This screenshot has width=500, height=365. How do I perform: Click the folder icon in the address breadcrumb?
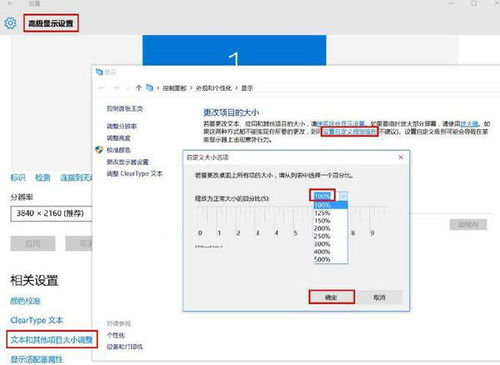point(150,88)
